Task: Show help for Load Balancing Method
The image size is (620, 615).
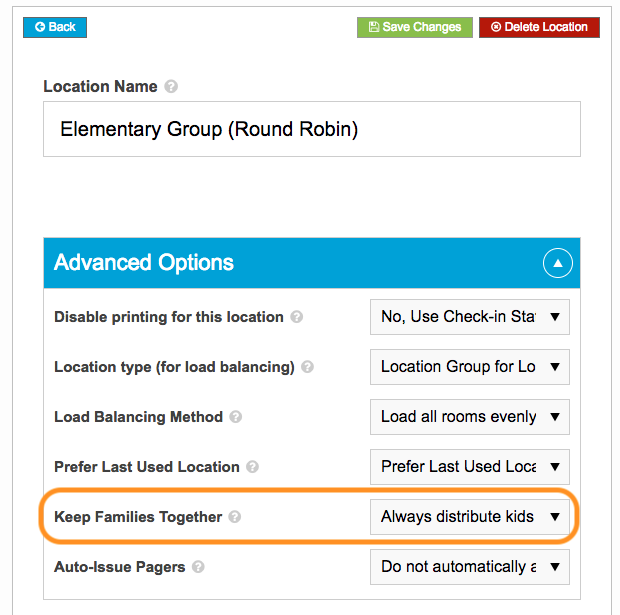Action: pos(236,416)
